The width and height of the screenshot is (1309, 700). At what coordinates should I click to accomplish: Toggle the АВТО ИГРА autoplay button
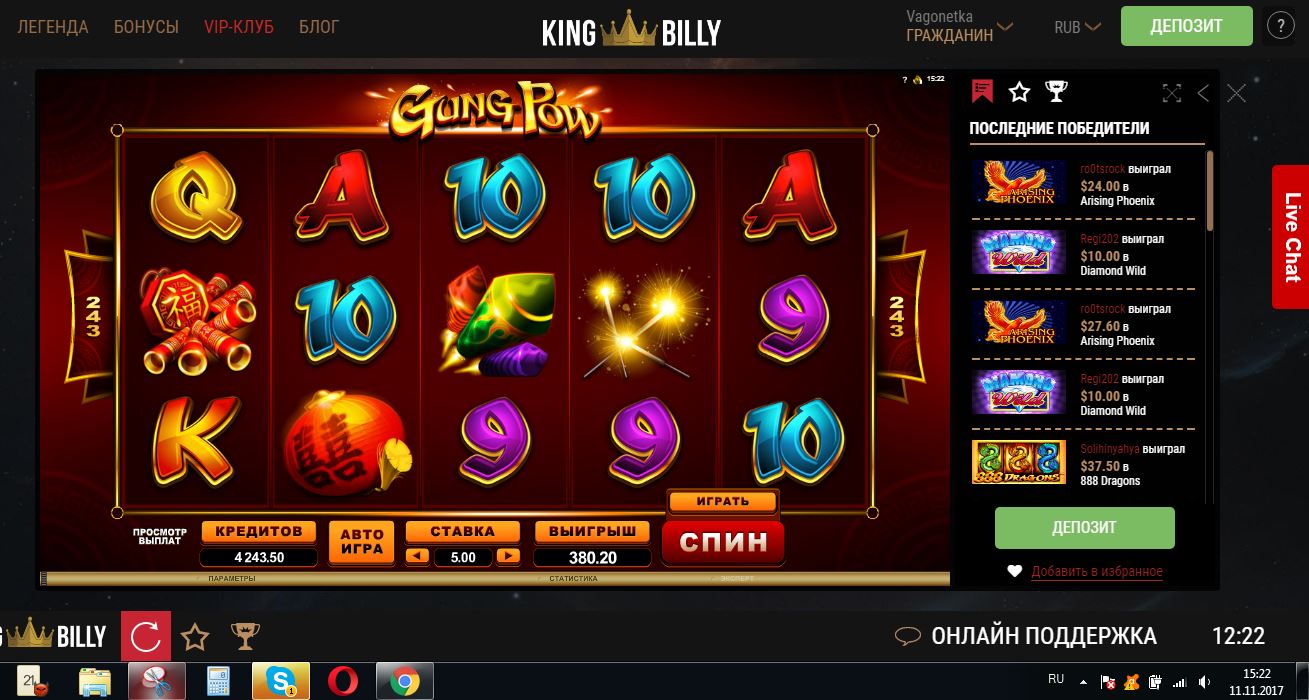tap(362, 542)
